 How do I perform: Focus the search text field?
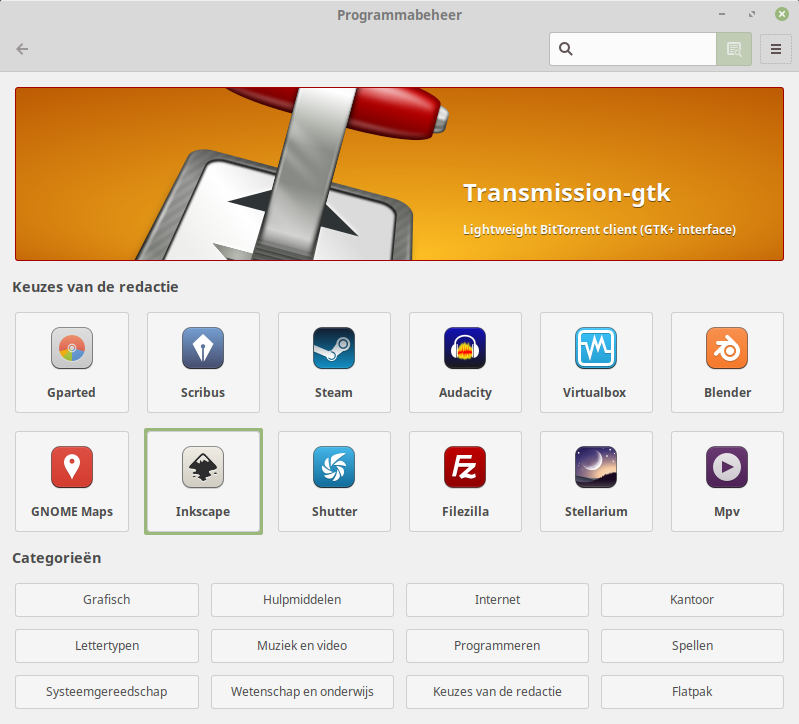point(633,49)
